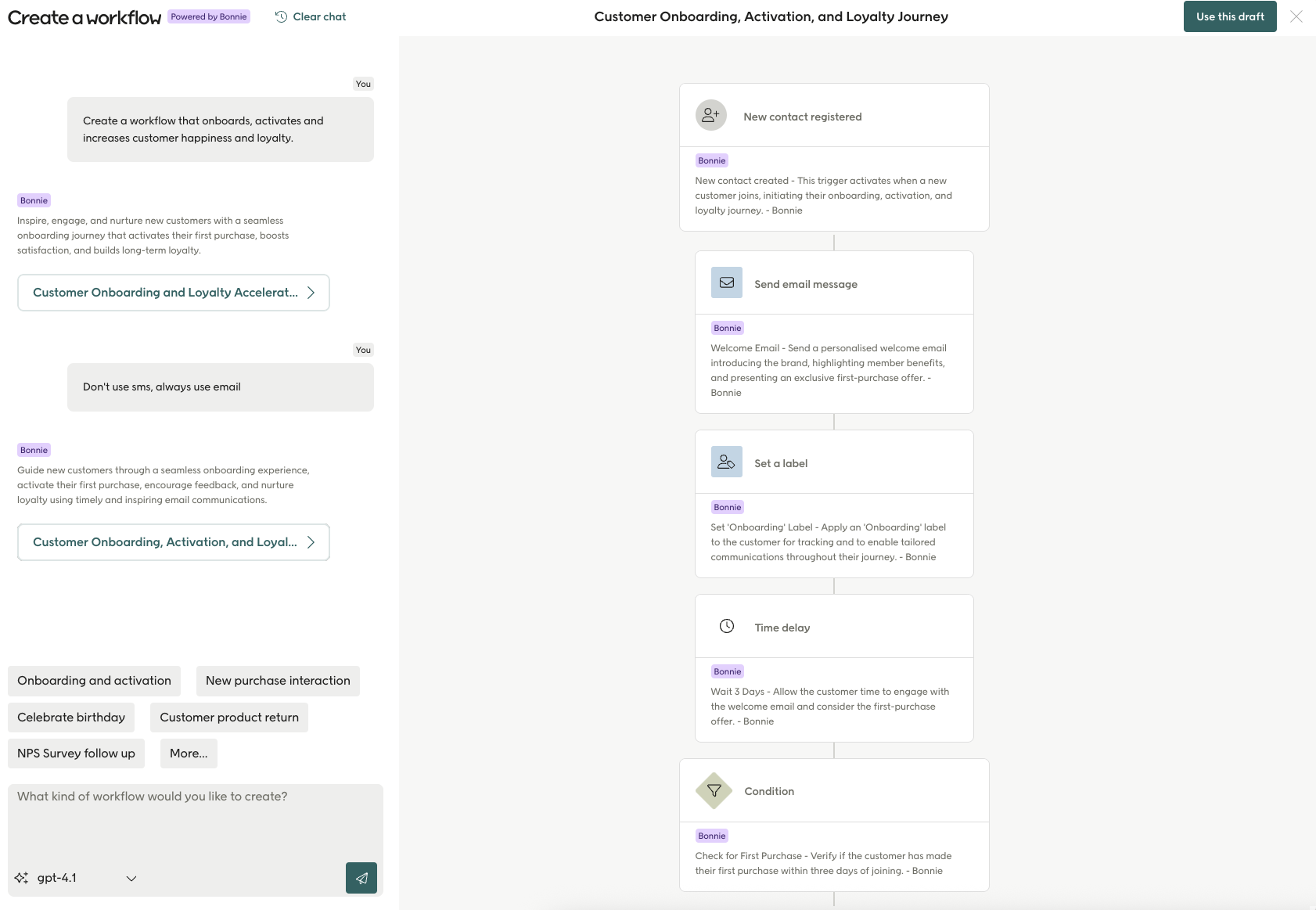Click the envelope icon on Send email message step

[x=726, y=282]
